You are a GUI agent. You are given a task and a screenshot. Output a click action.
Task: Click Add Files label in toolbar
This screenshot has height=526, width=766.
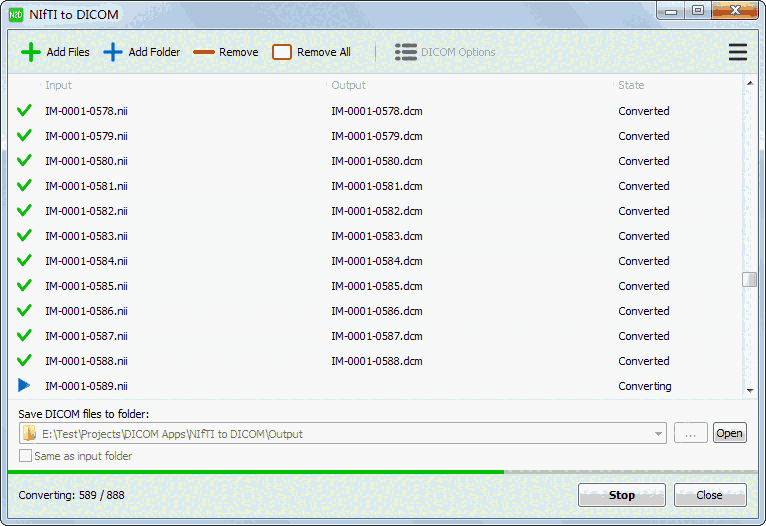(68, 52)
